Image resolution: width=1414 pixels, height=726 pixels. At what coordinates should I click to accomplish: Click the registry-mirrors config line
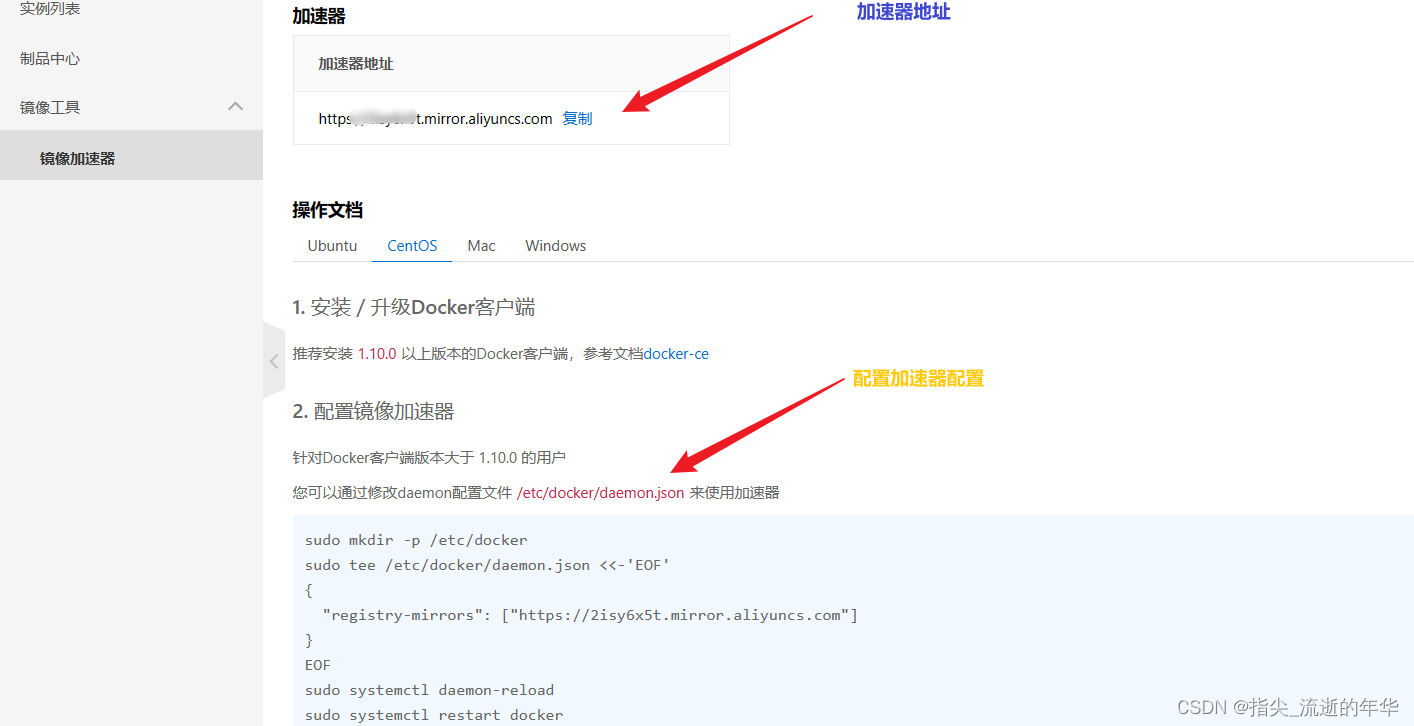pyautogui.click(x=590, y=615)
